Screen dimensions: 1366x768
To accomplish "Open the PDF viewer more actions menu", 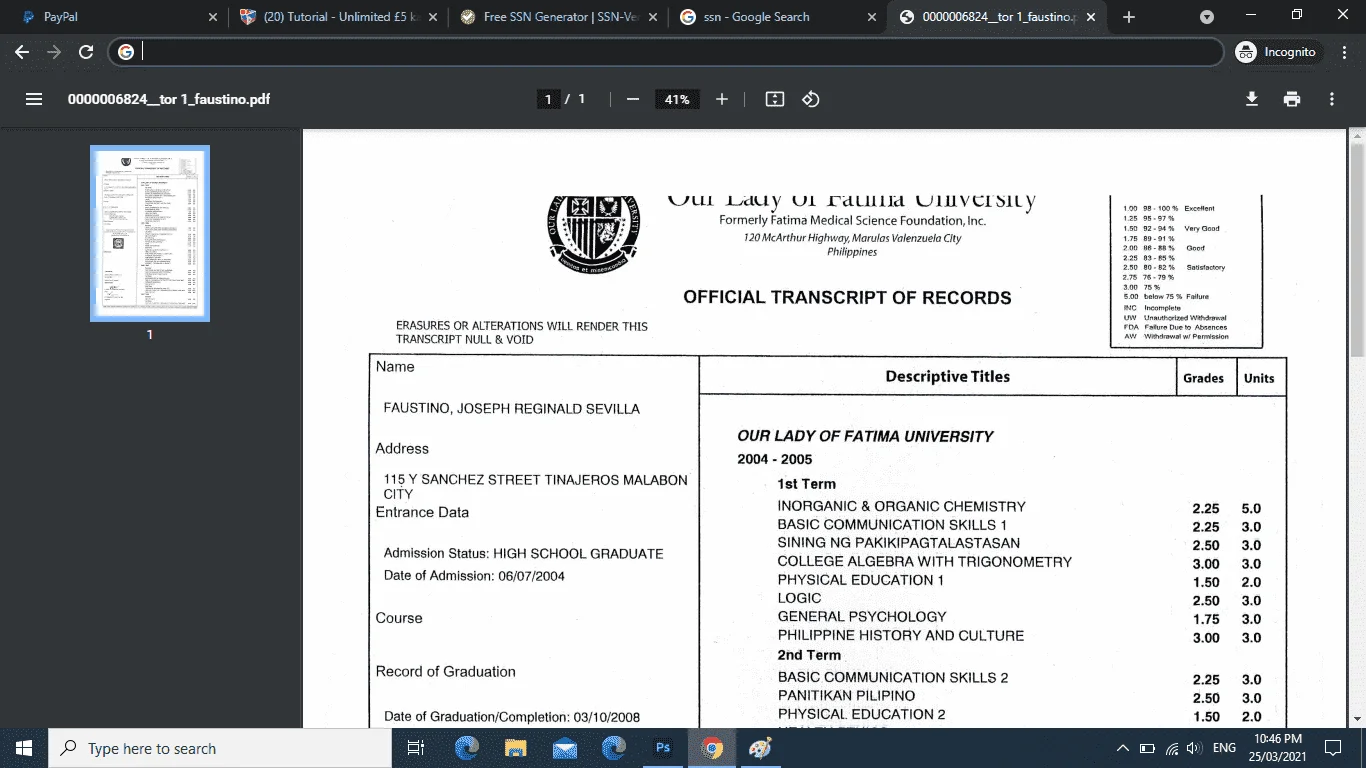I will (x=1332, y=99).
